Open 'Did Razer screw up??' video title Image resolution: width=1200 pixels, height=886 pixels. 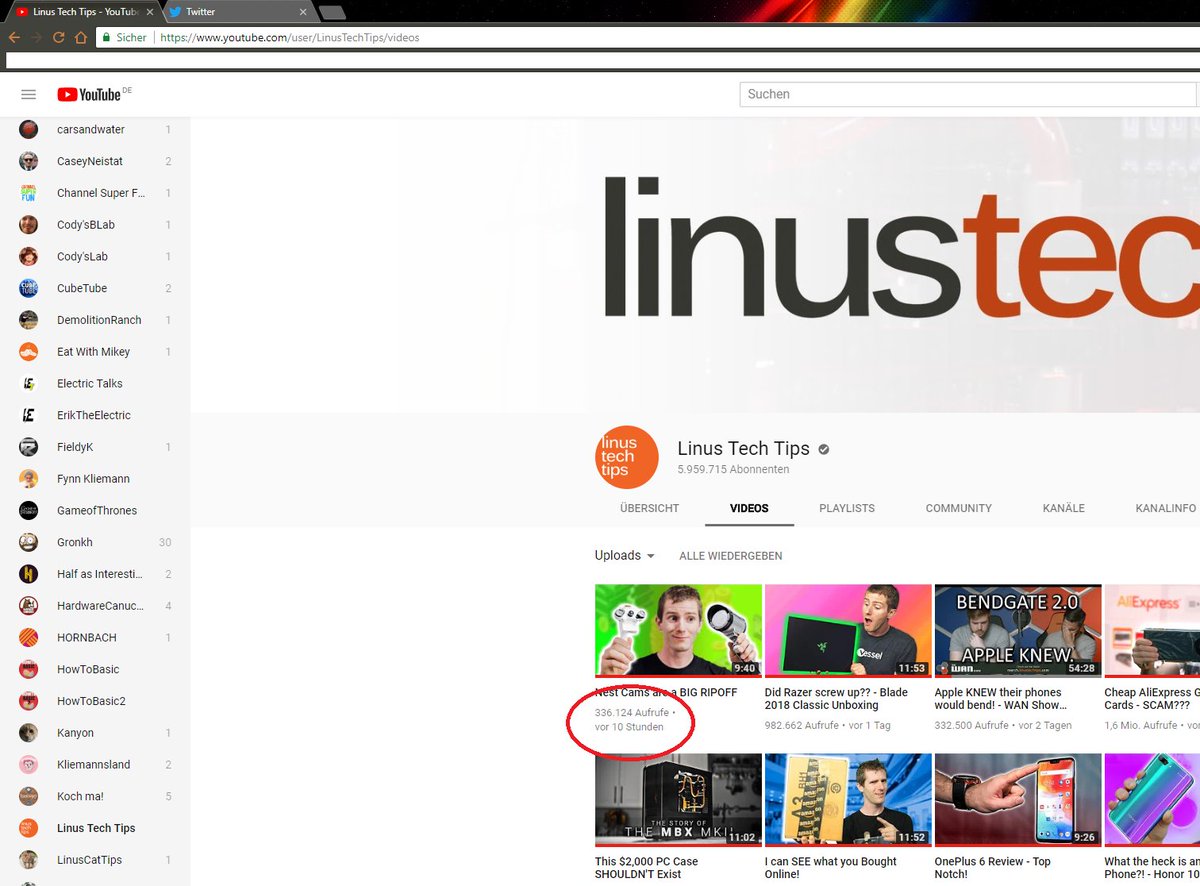(x=836, y=698)
